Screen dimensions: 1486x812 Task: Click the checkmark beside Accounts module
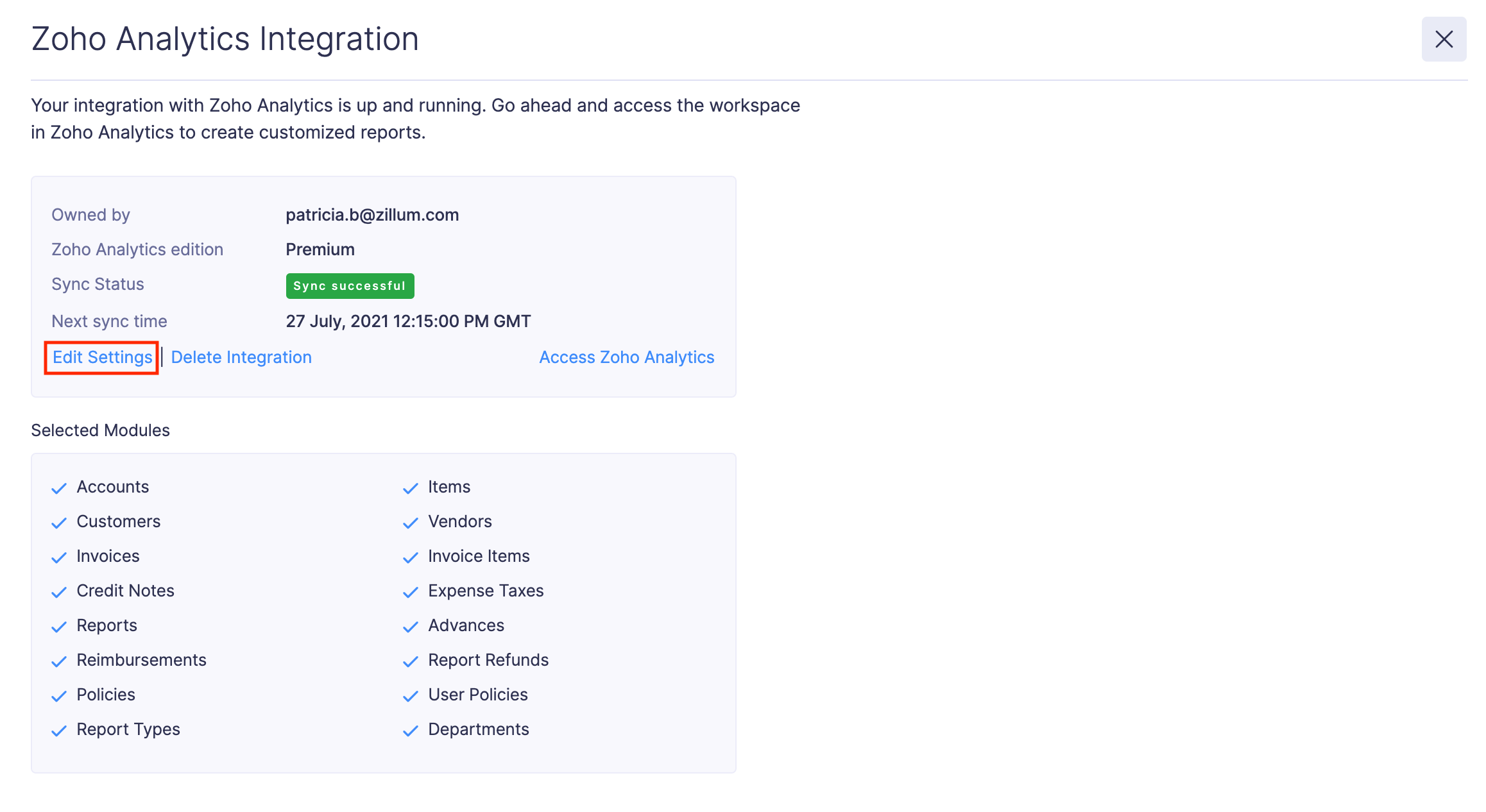58,488
